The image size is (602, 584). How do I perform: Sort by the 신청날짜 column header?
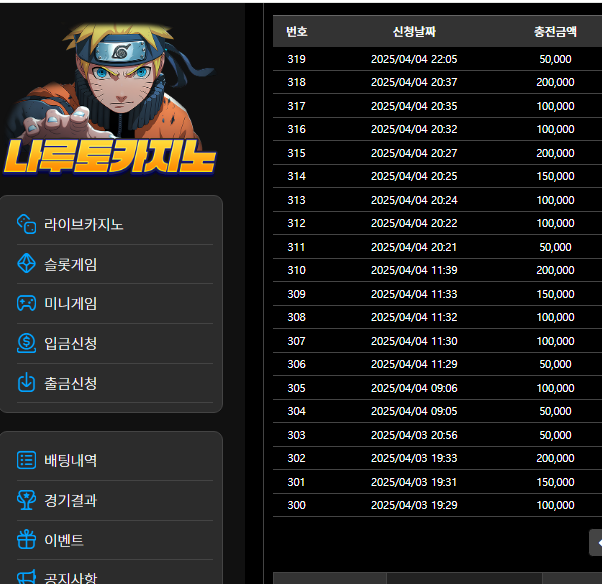click(414, 32)
